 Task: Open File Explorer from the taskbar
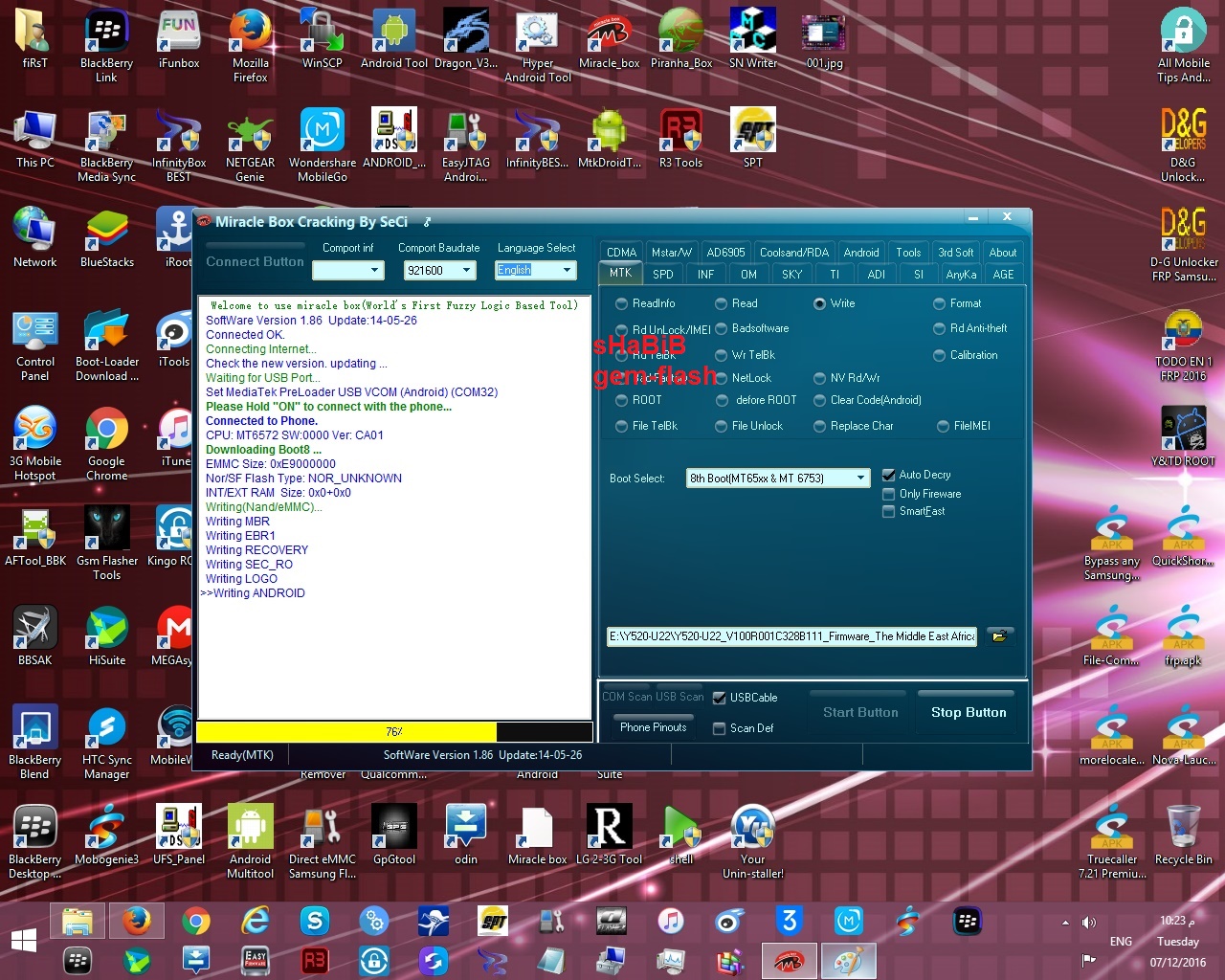(x=78, y=922)
